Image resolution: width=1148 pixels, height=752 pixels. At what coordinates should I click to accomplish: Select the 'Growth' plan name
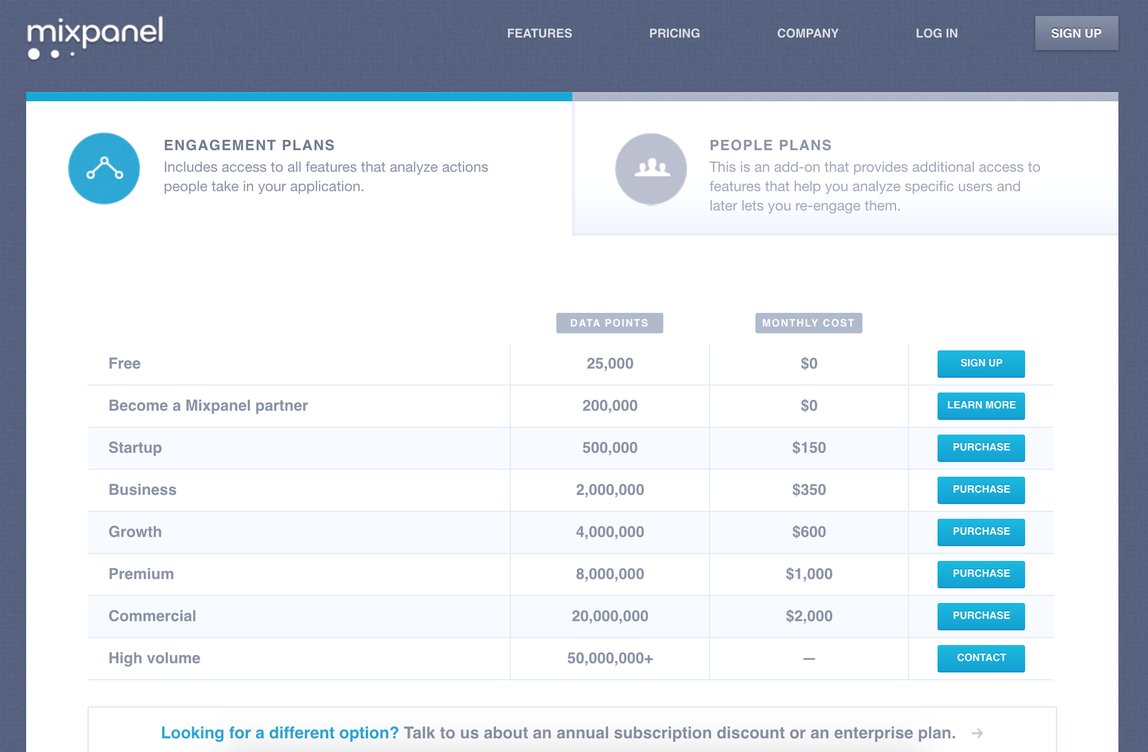tap(135, 532)
